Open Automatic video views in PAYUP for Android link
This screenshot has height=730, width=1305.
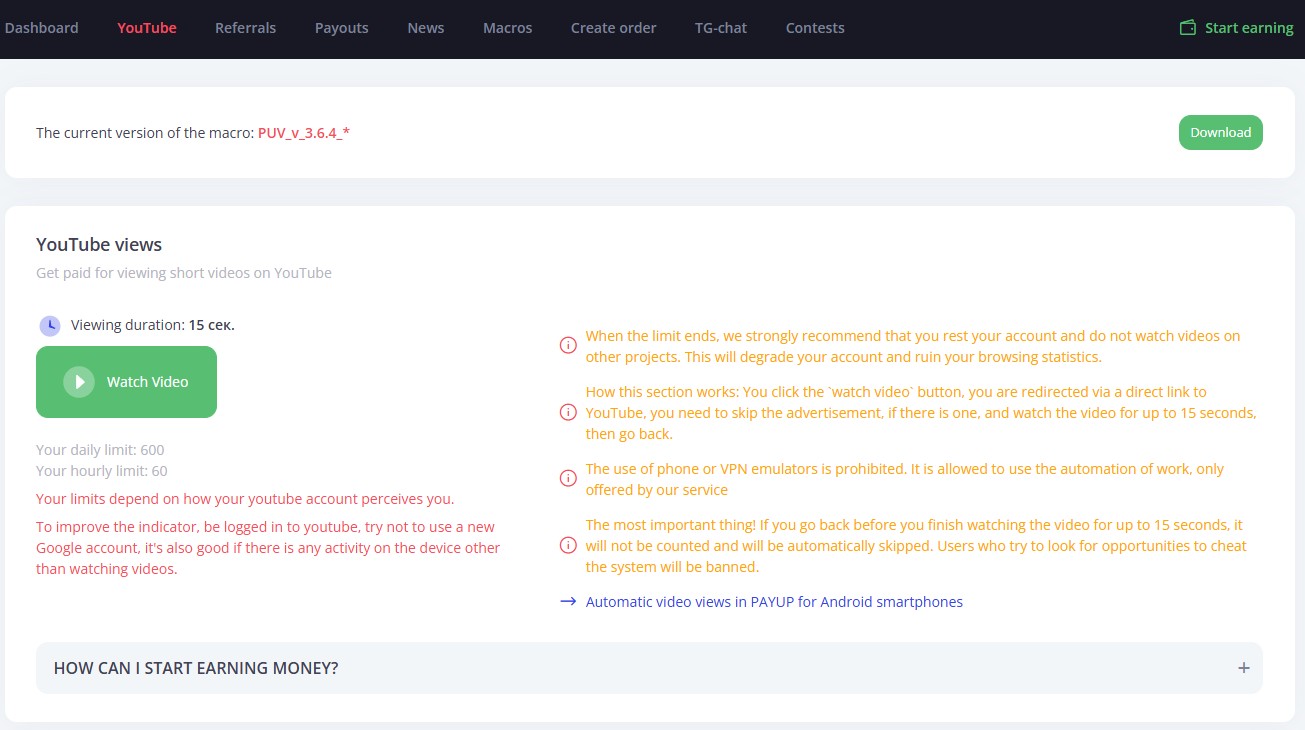774,602
